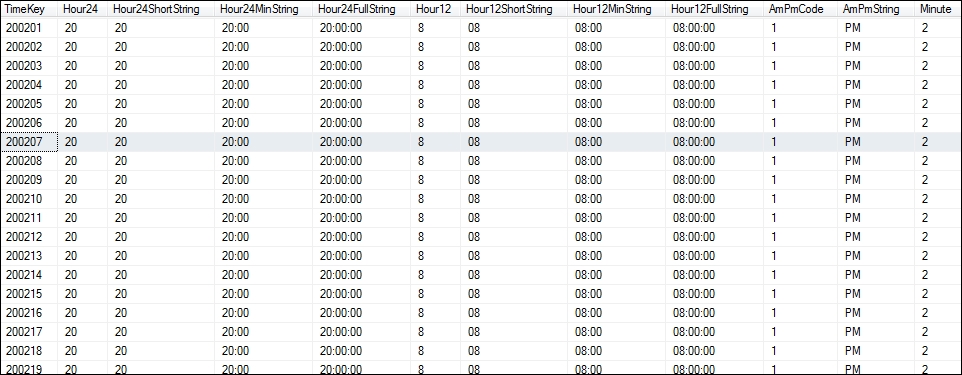Image resolution: width=962 pixels, height=375 pixels.
Task: Click the AmPmString column header
Action: tap(876, 9)
